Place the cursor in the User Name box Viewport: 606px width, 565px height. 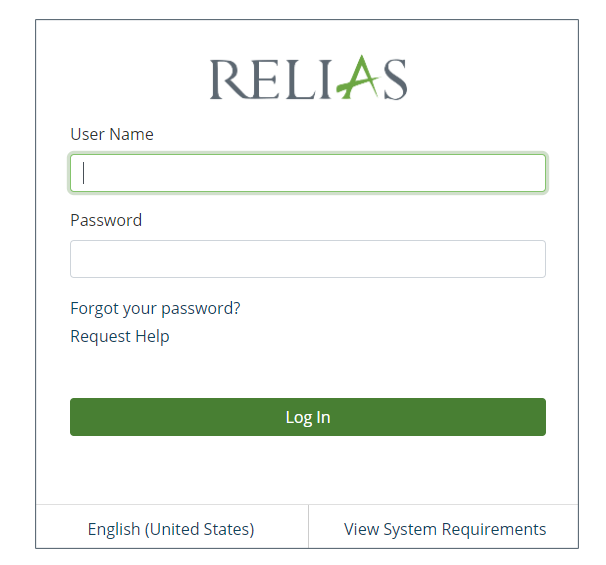coord(308,173)
